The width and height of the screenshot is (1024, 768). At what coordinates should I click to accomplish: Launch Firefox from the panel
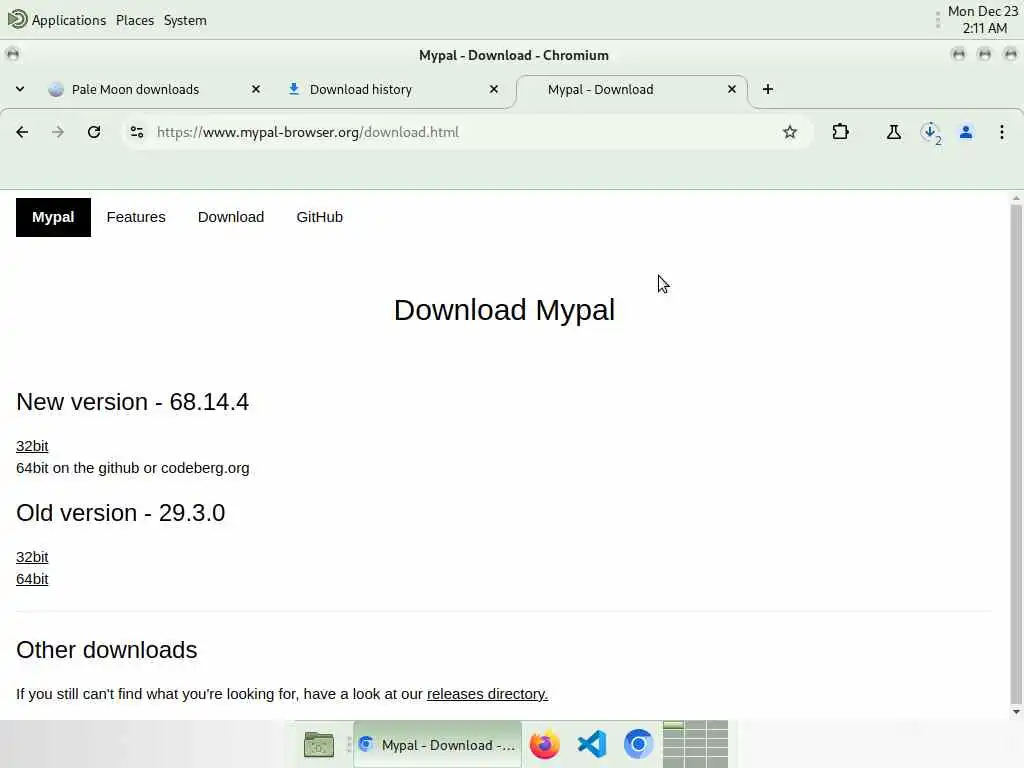pyautogui.click(x=545, y=744)
